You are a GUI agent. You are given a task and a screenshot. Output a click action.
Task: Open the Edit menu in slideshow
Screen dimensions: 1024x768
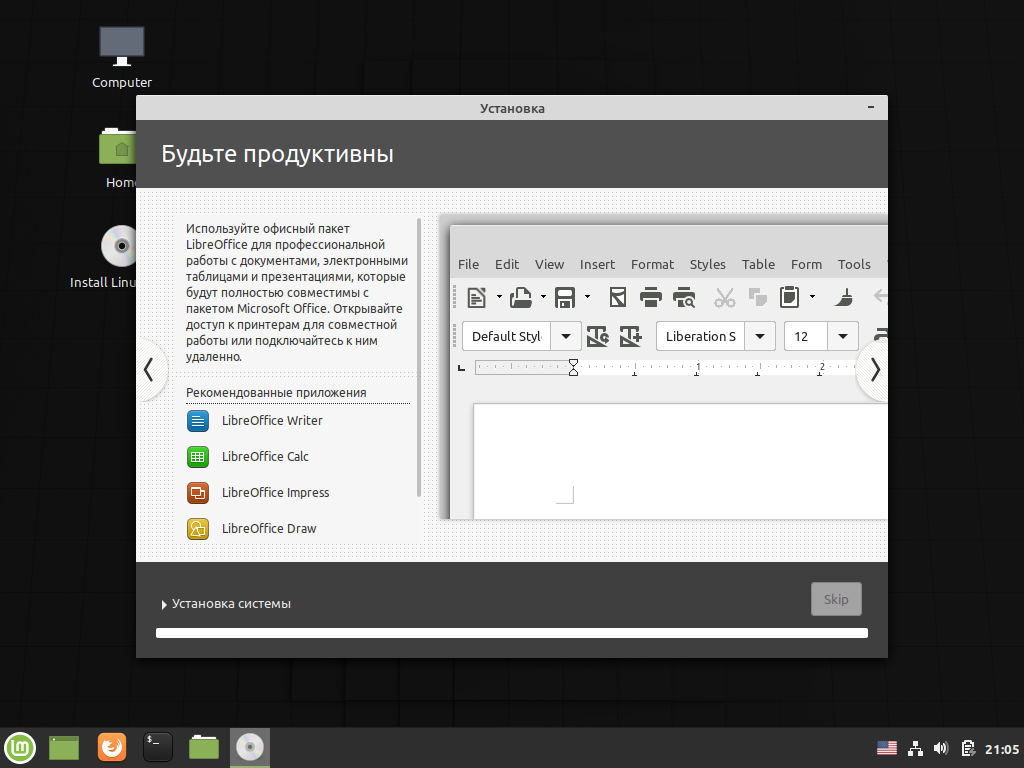point(507,264)
